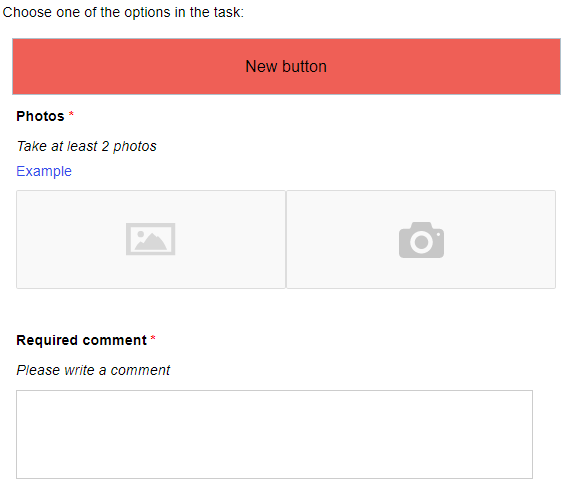The height and width of the screenshot is (488, 572).
Task: Click the word 'task' in the heading
Action: 227,12
